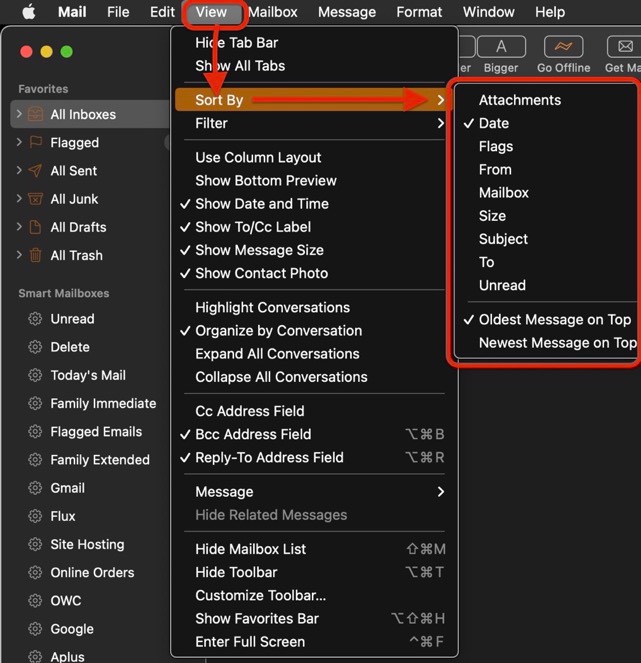Choose Show Favorites Bar
The image size is (641, 663).
point(315,619)
